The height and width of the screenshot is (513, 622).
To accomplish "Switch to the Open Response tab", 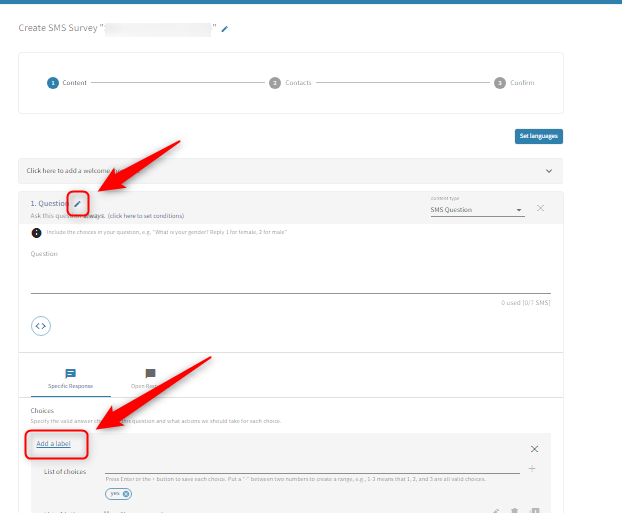I will tap(150, 378).
